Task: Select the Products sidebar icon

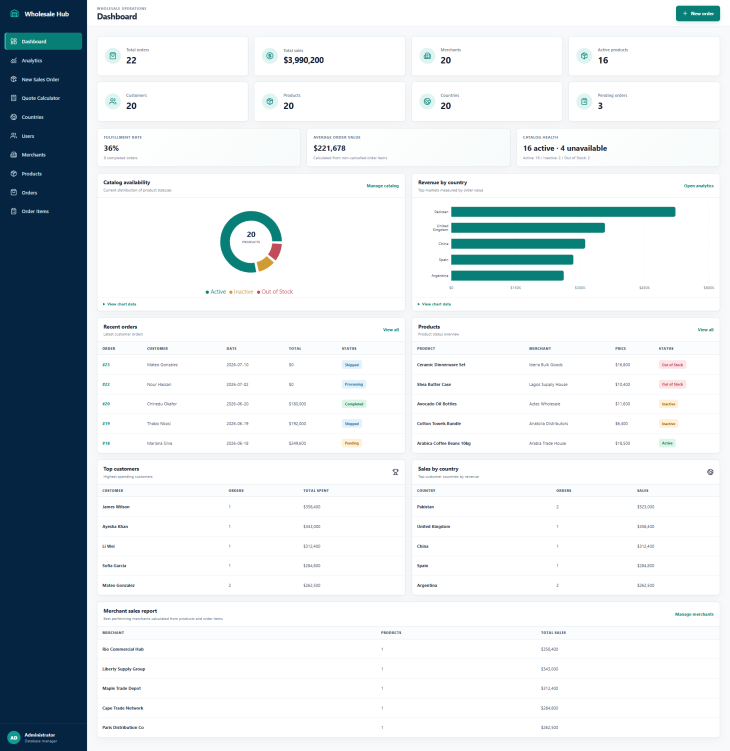Action: tap(13, 174)
